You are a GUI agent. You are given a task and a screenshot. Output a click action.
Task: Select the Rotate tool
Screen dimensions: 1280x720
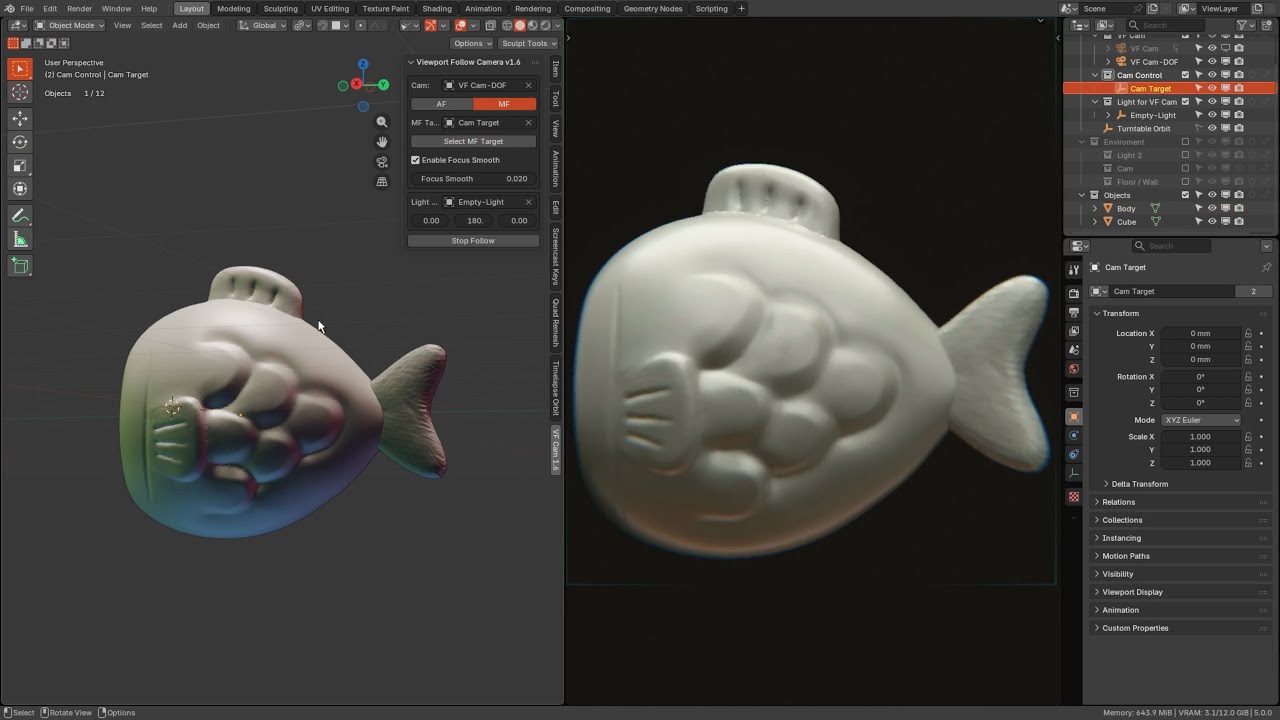tap(19, 142)
